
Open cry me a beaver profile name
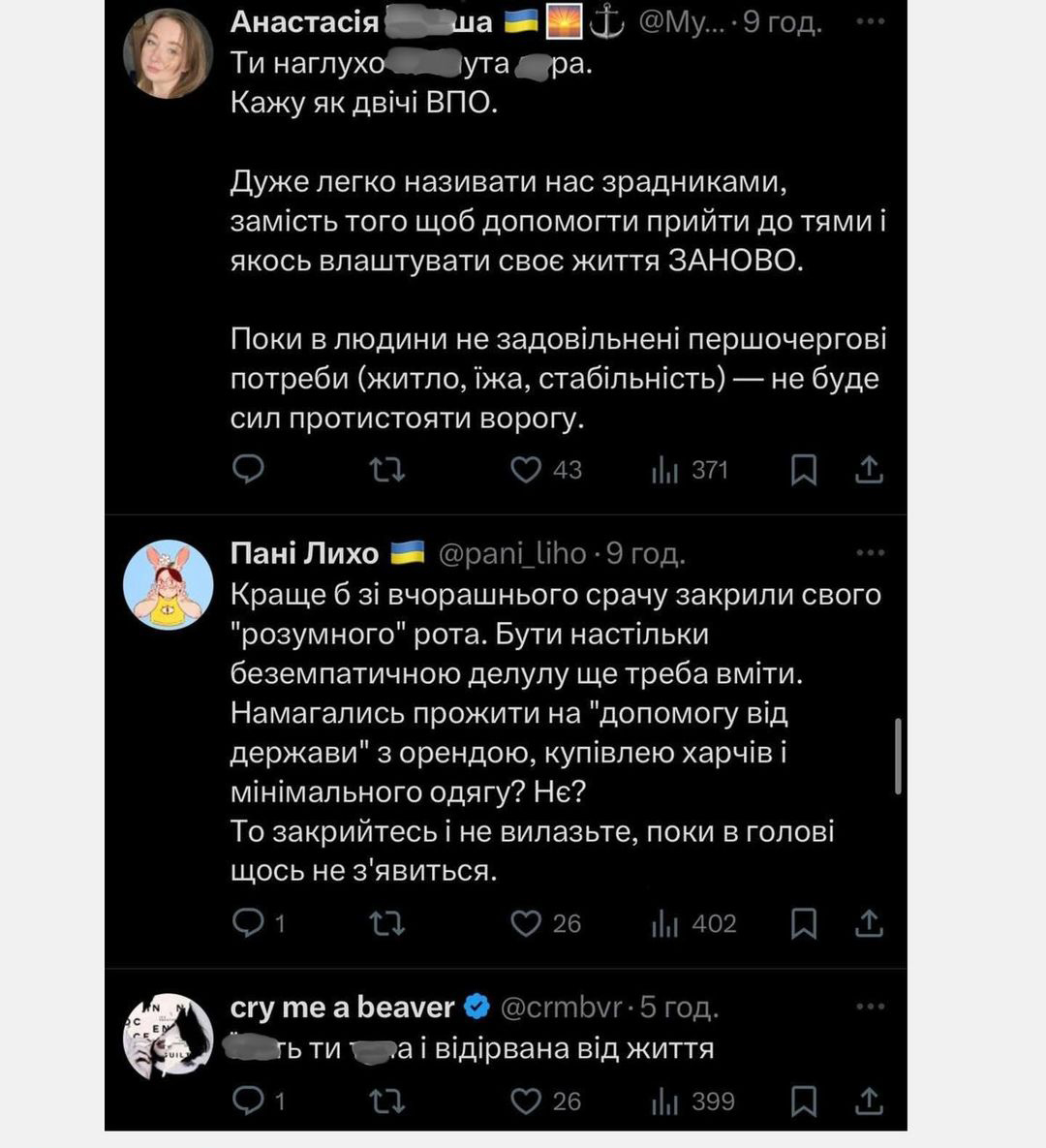click(342, 1008)
